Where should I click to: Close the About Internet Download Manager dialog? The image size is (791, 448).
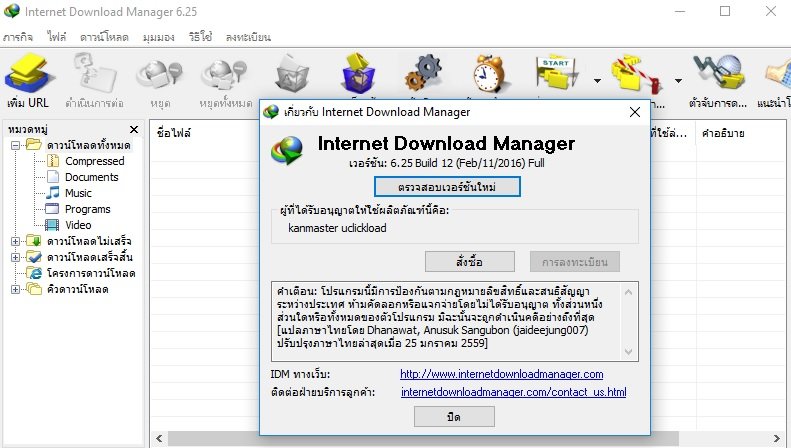(635, 112)
